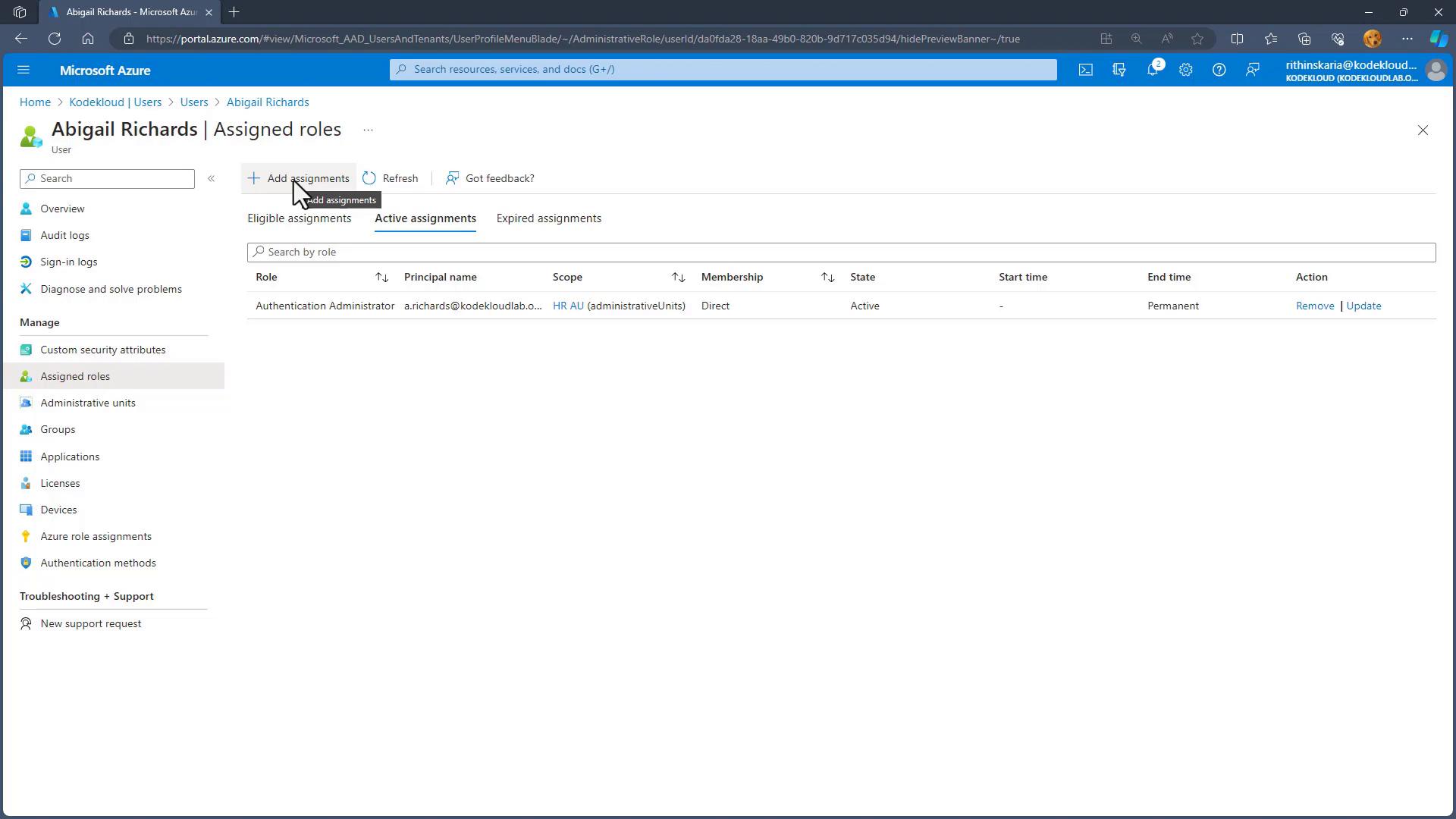Click the browser favorites star icon
The width and height of the screenshot is (1456, 819).
1197,39
